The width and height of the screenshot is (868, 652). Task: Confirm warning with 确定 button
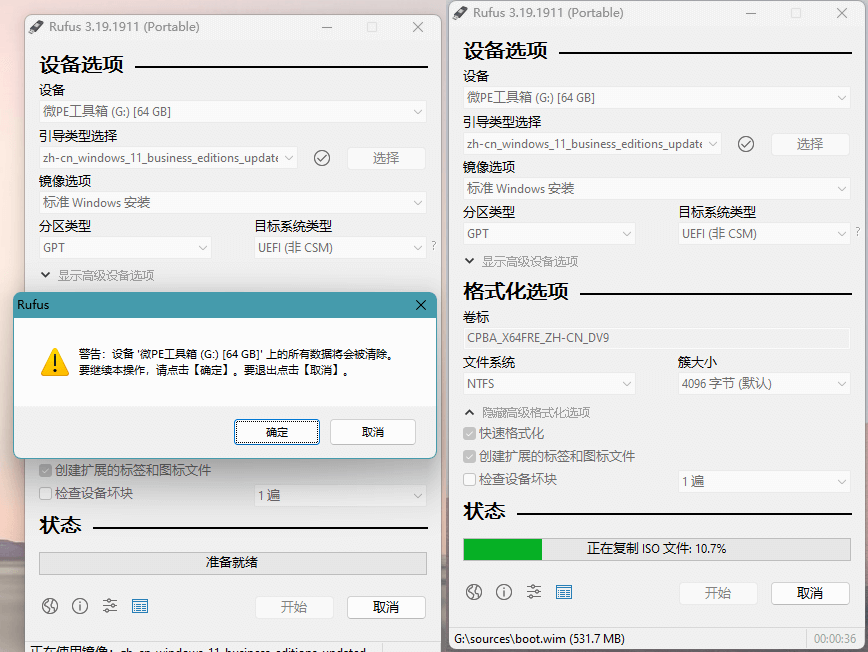[x=277, y=432]
